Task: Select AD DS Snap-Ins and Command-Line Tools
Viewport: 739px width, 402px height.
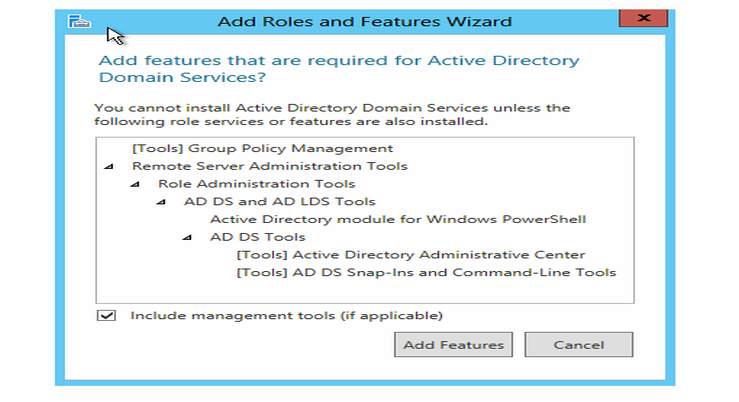Action: (426, 272)
